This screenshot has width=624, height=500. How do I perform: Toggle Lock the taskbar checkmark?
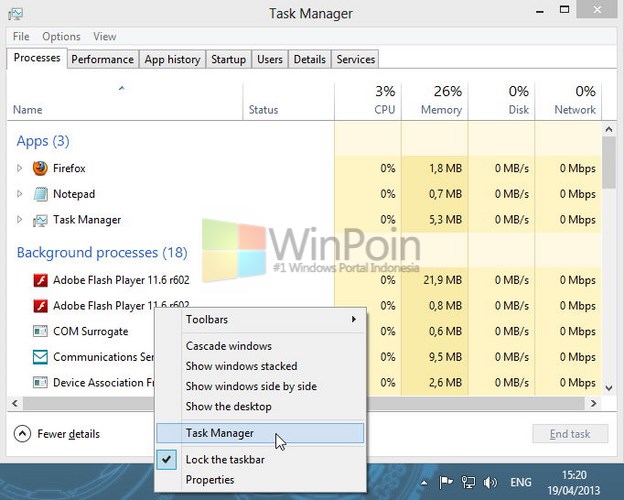pyautogui.click(x=167, y=460)
